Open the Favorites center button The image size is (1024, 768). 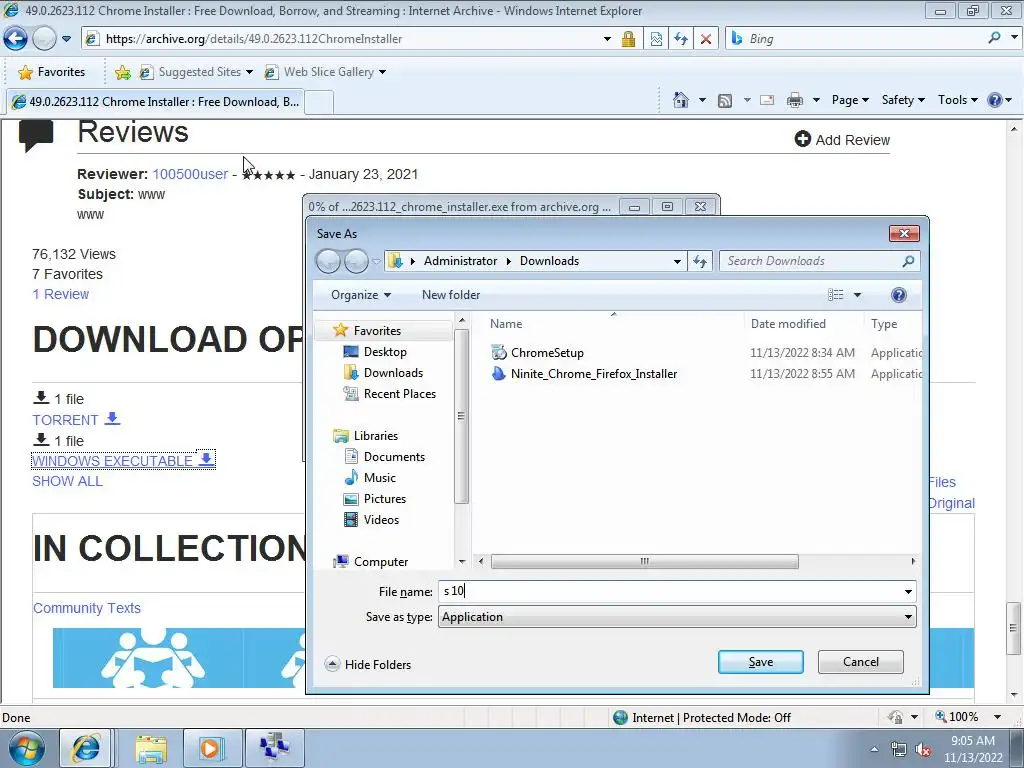[52, 72]
